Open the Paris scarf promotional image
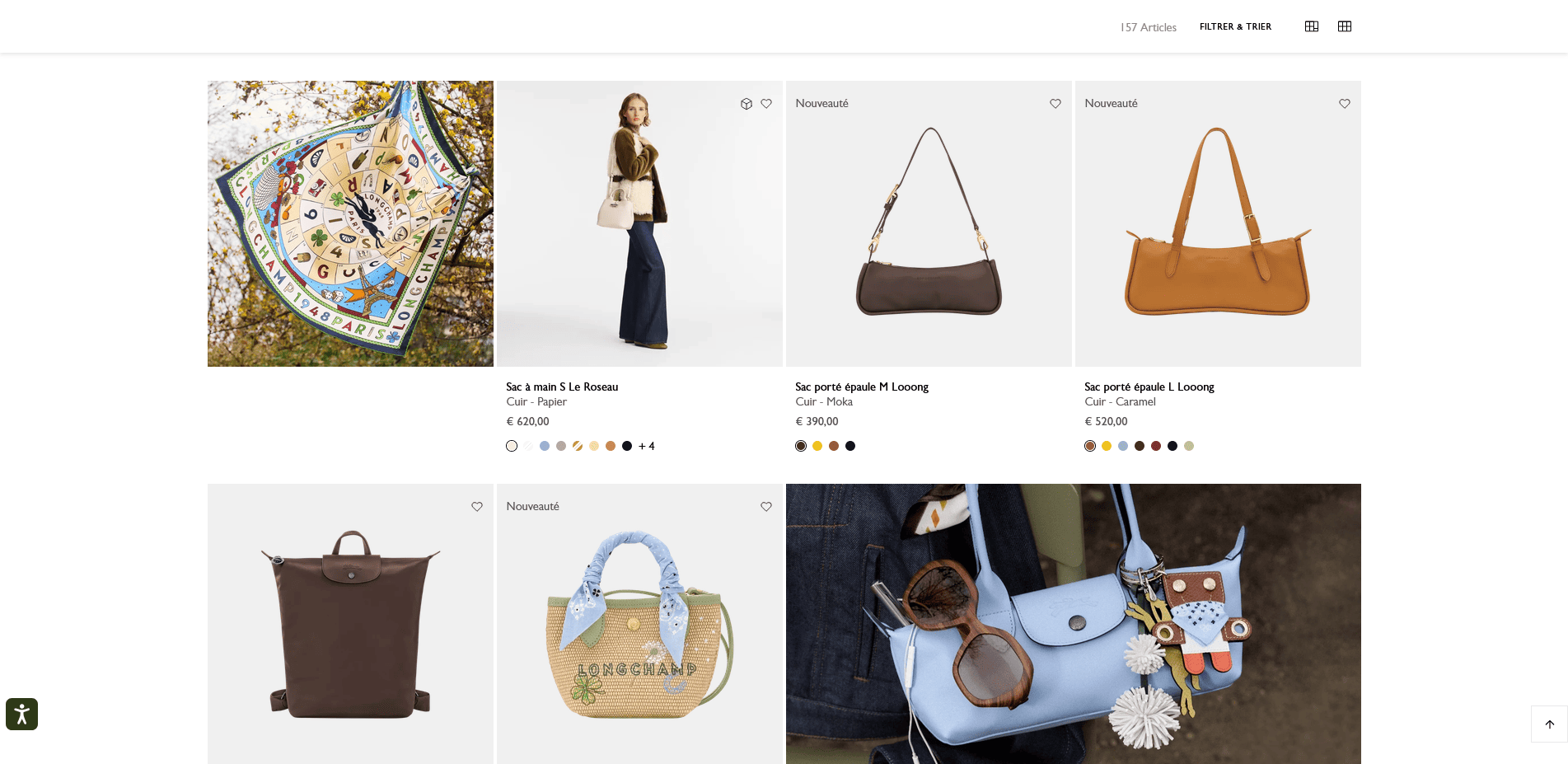The image size is (1568, 764). (x=350, y=223)
